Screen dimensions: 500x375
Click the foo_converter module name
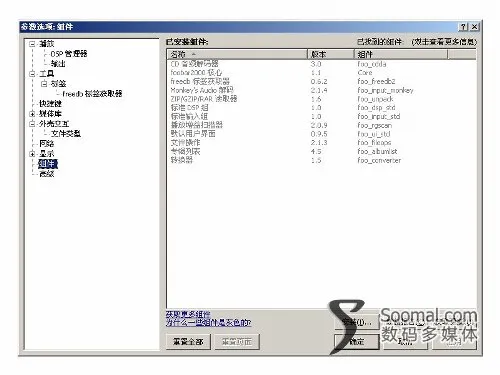point(379,160)
